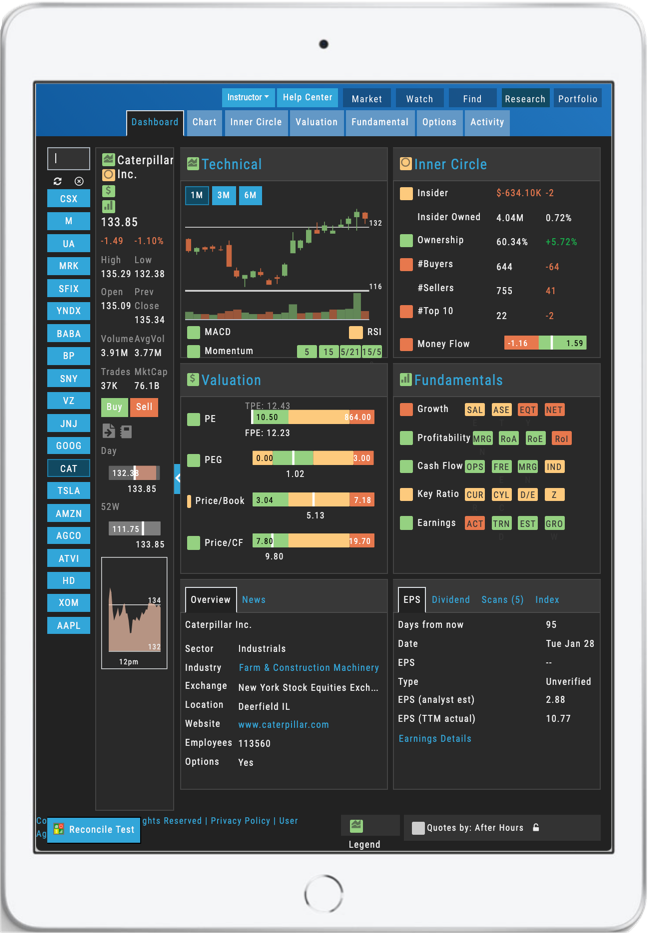Click the MACD green indicator square

point(194,332)
